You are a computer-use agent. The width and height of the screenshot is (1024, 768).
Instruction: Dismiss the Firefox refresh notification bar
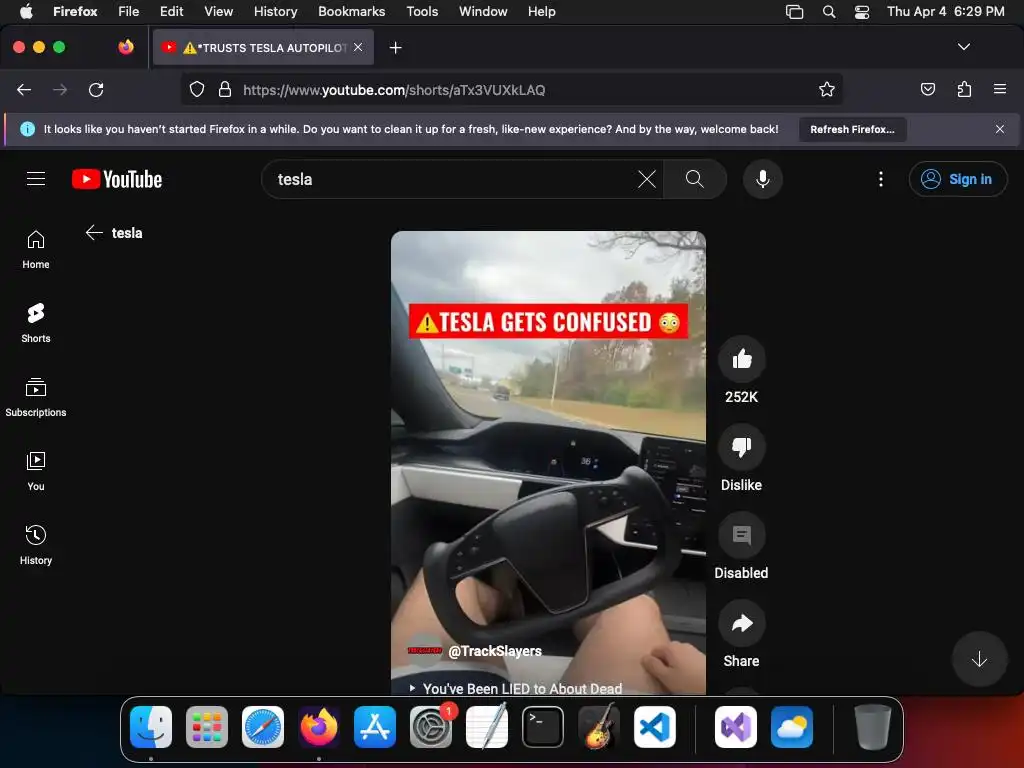(999, 129)
